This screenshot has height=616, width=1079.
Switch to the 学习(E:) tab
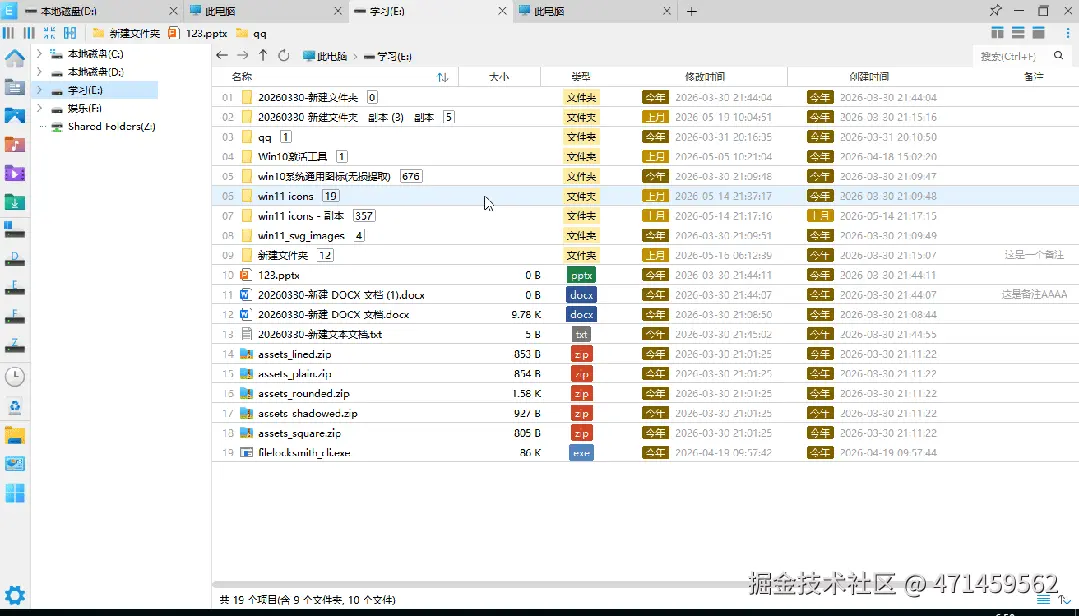tap(431, 11)
